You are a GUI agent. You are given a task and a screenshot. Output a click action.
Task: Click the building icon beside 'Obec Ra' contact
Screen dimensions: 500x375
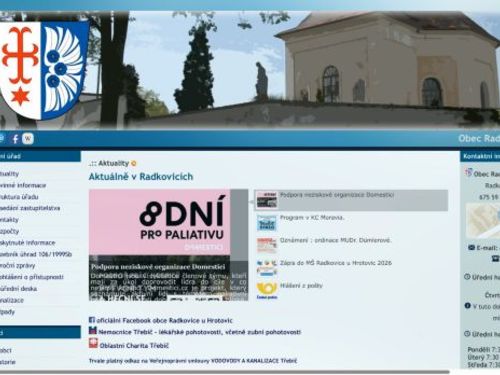[468, 173]
